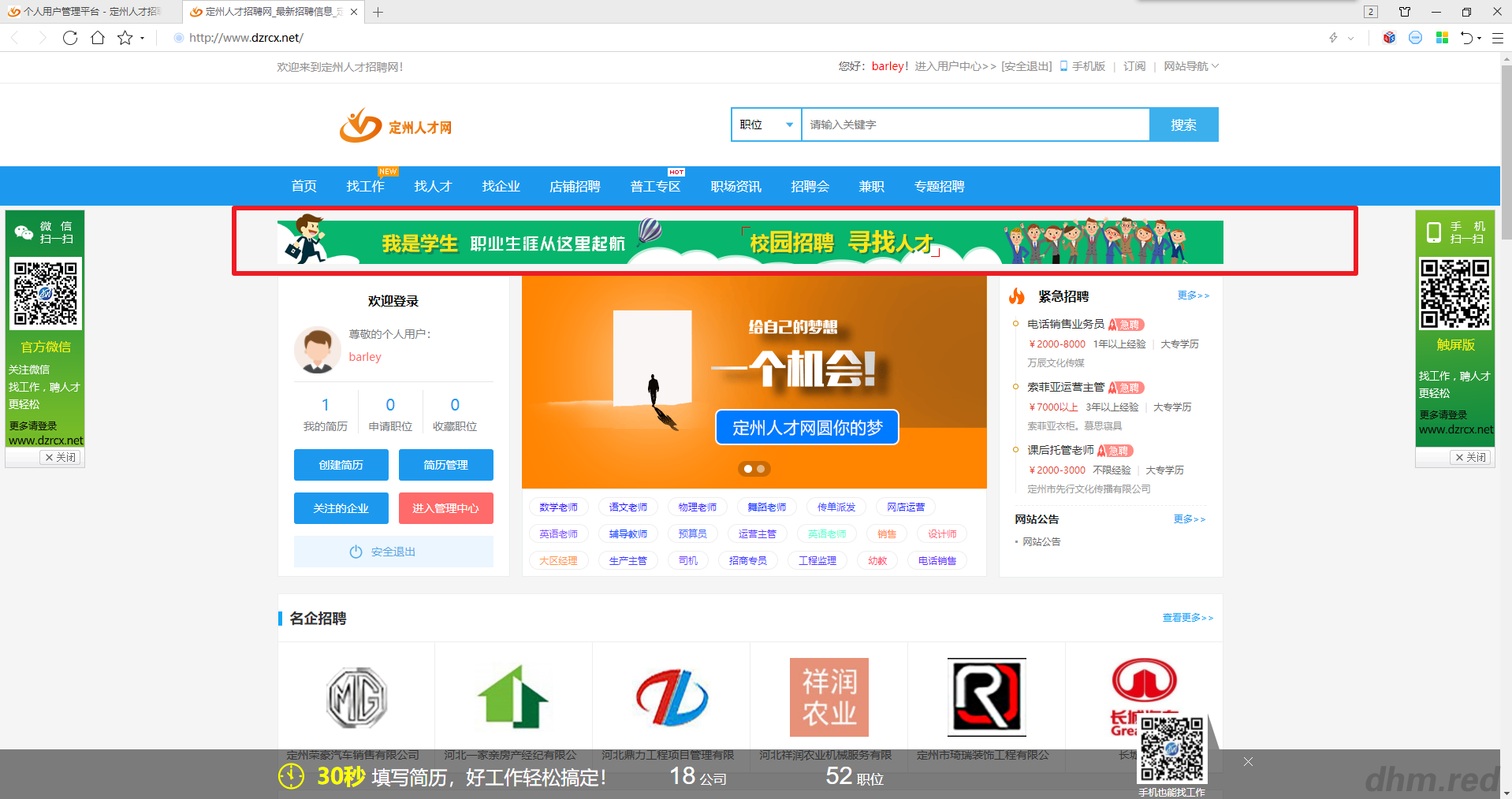
Task: Open the green house company logo
Action: pyautogui.click(x=513, y=697)
